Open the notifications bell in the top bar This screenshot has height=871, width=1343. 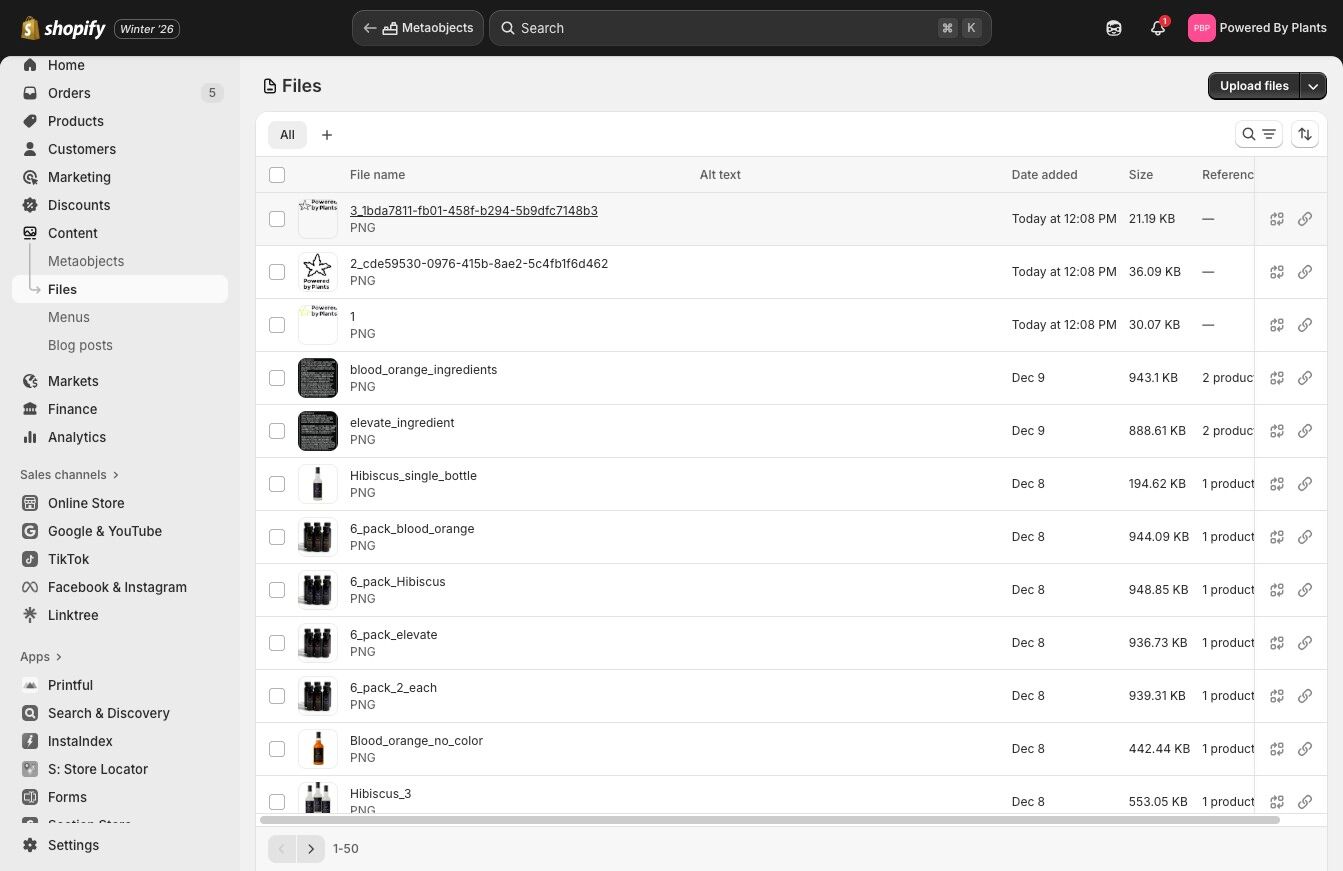pyautogui.click(x=1157, y=28)
